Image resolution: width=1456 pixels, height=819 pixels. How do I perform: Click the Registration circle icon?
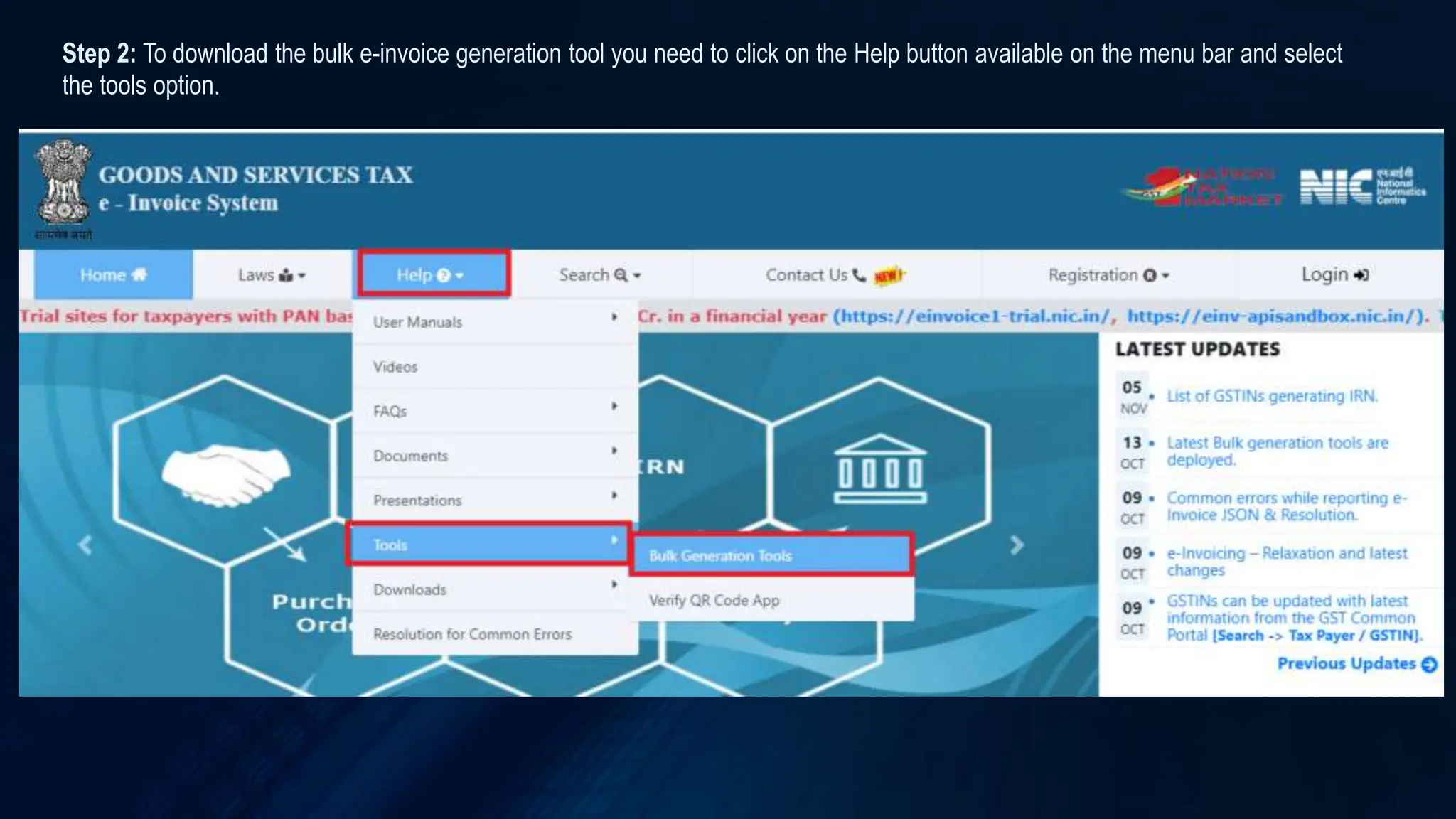pos(1150,276)
